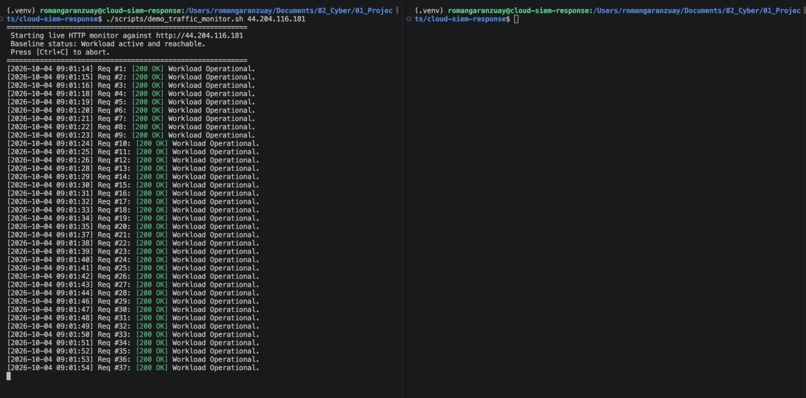This screenshot has height=398, width=806.
Task: Click the timestamp 09:01:16 of Req #3
Action: click(x=75, y=85)
